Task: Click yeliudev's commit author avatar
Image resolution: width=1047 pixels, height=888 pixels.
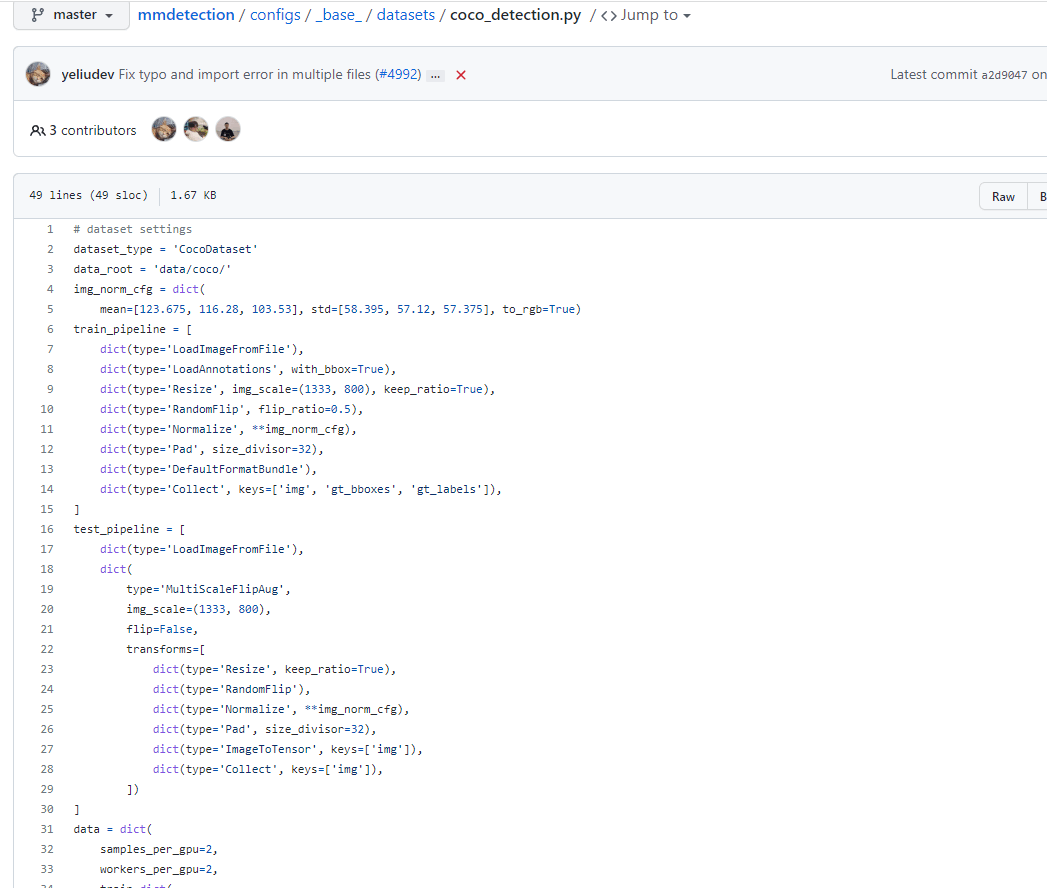Action: (x=37, y=74)
